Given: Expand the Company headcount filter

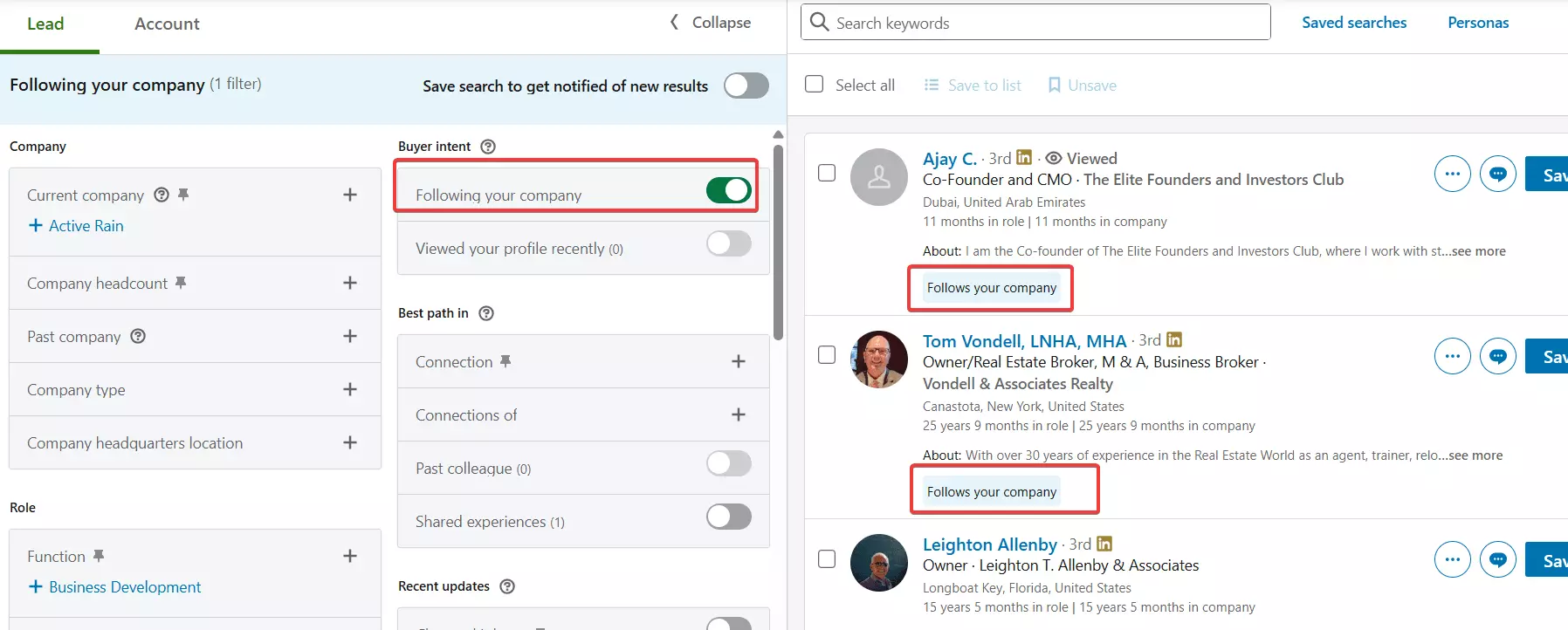Looking at the screenshot, I should click(x=350, y=283).
